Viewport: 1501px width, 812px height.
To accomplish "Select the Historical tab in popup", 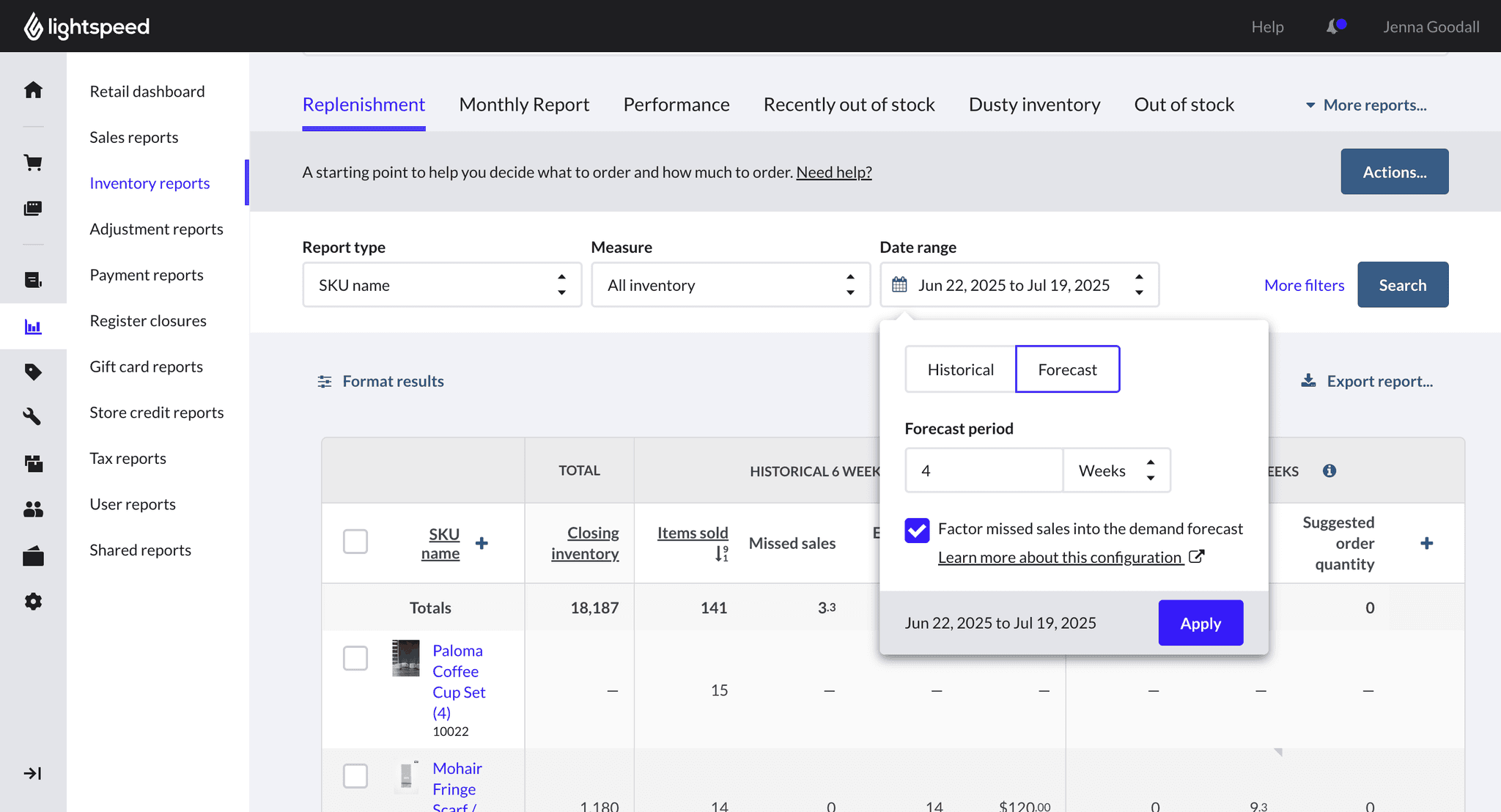I will point(960,369).
